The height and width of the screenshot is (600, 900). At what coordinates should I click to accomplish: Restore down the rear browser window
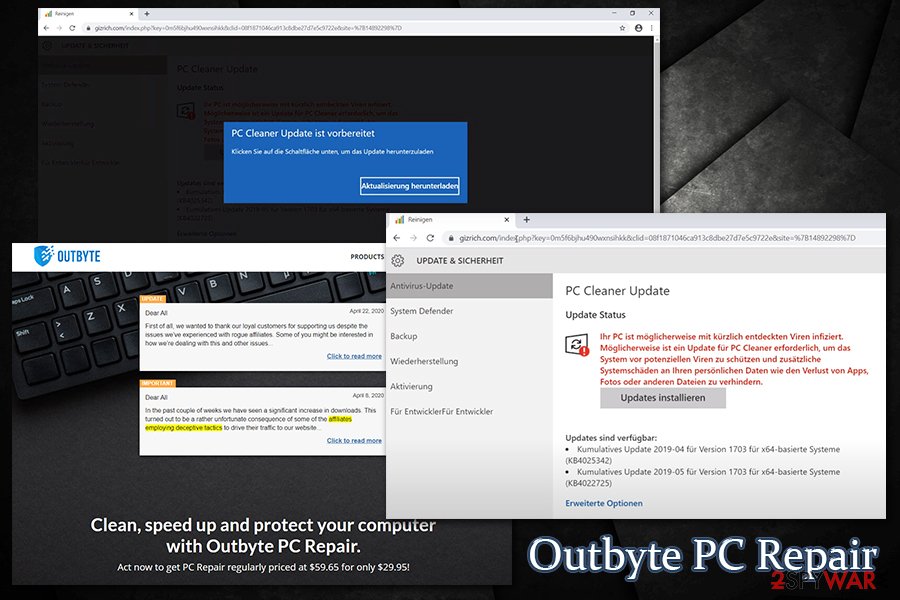coord(632,13)
